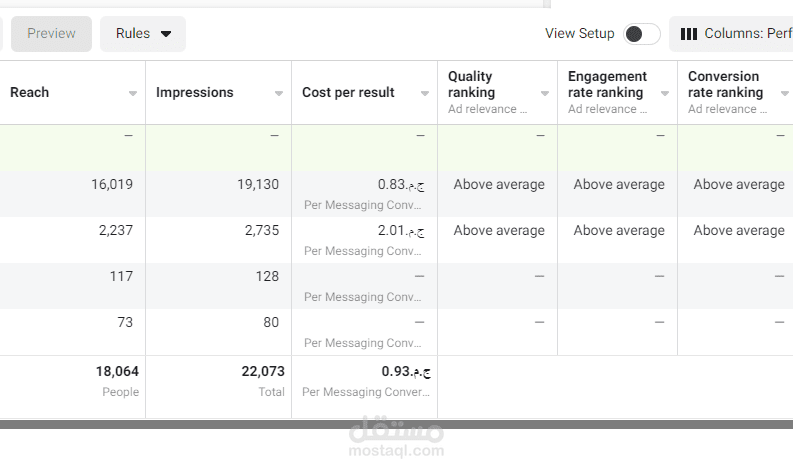Open the Rules dropdown menu

click(x=143, y=34)
